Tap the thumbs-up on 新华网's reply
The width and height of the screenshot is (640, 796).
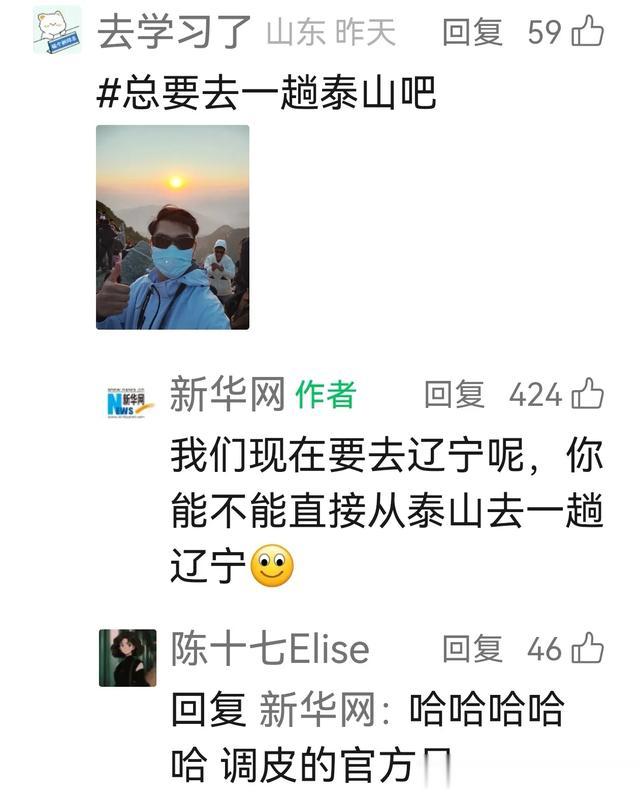(x=588, y=393)
